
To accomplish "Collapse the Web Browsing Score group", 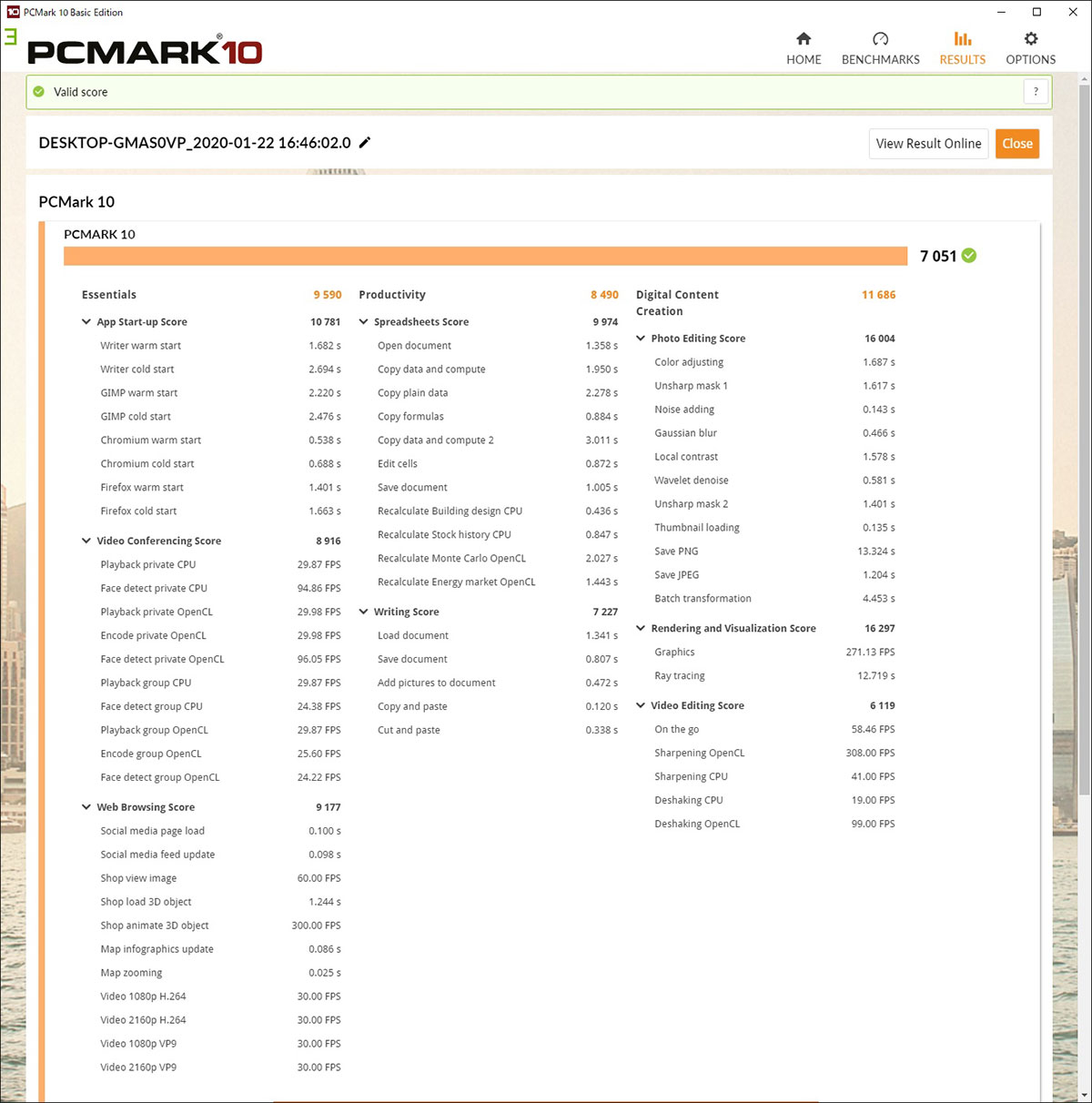I will click(x=86, y=807).
